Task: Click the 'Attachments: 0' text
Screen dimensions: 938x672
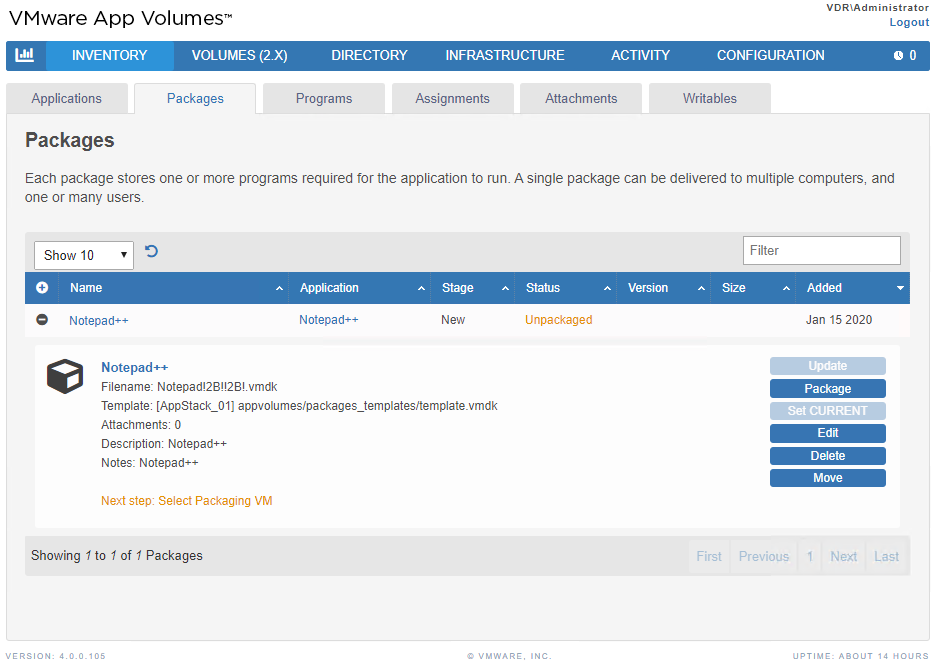Action: [x=141, y=425]
